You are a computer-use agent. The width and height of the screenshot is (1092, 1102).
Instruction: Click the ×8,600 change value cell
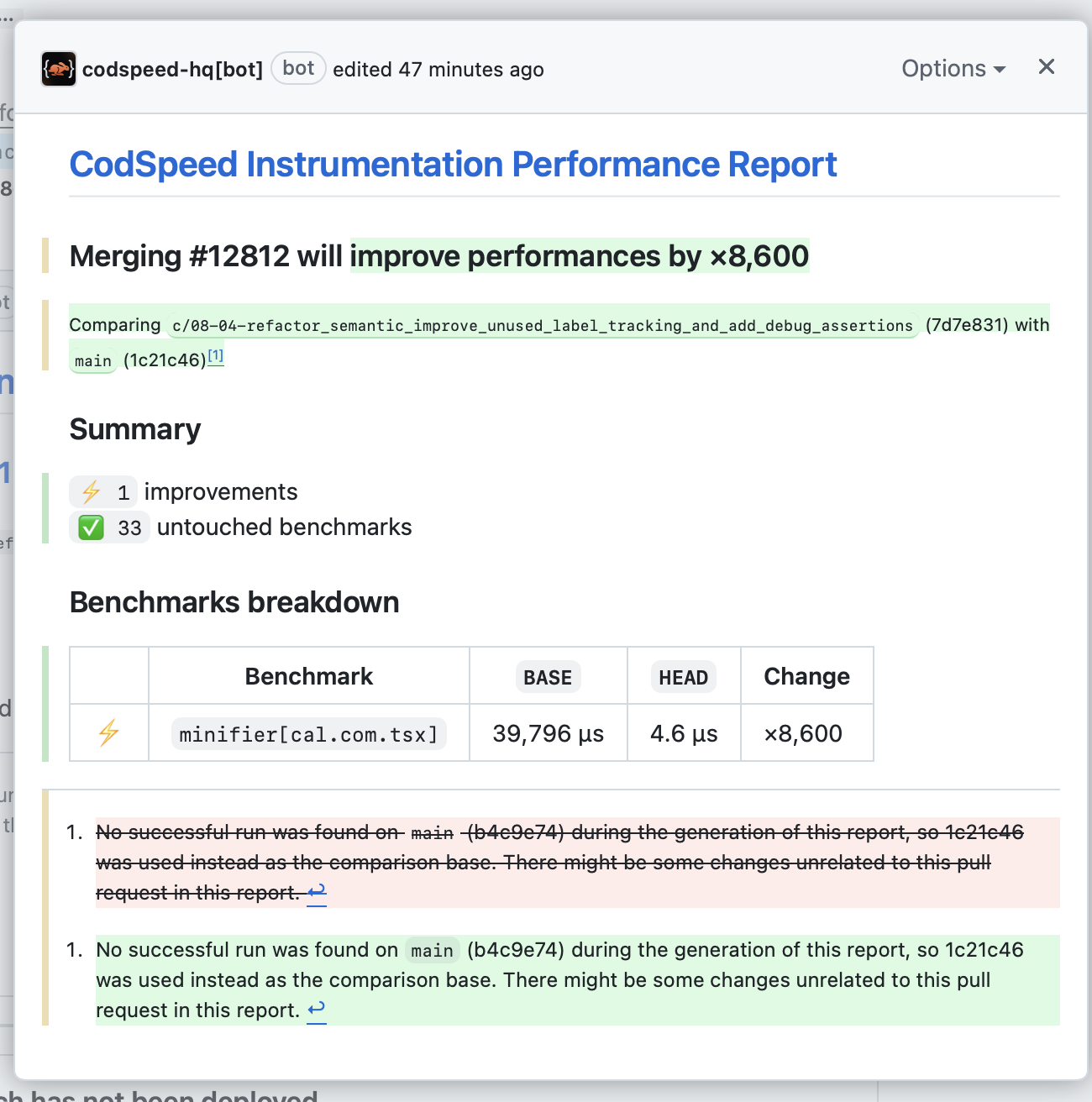click(803, 733)
